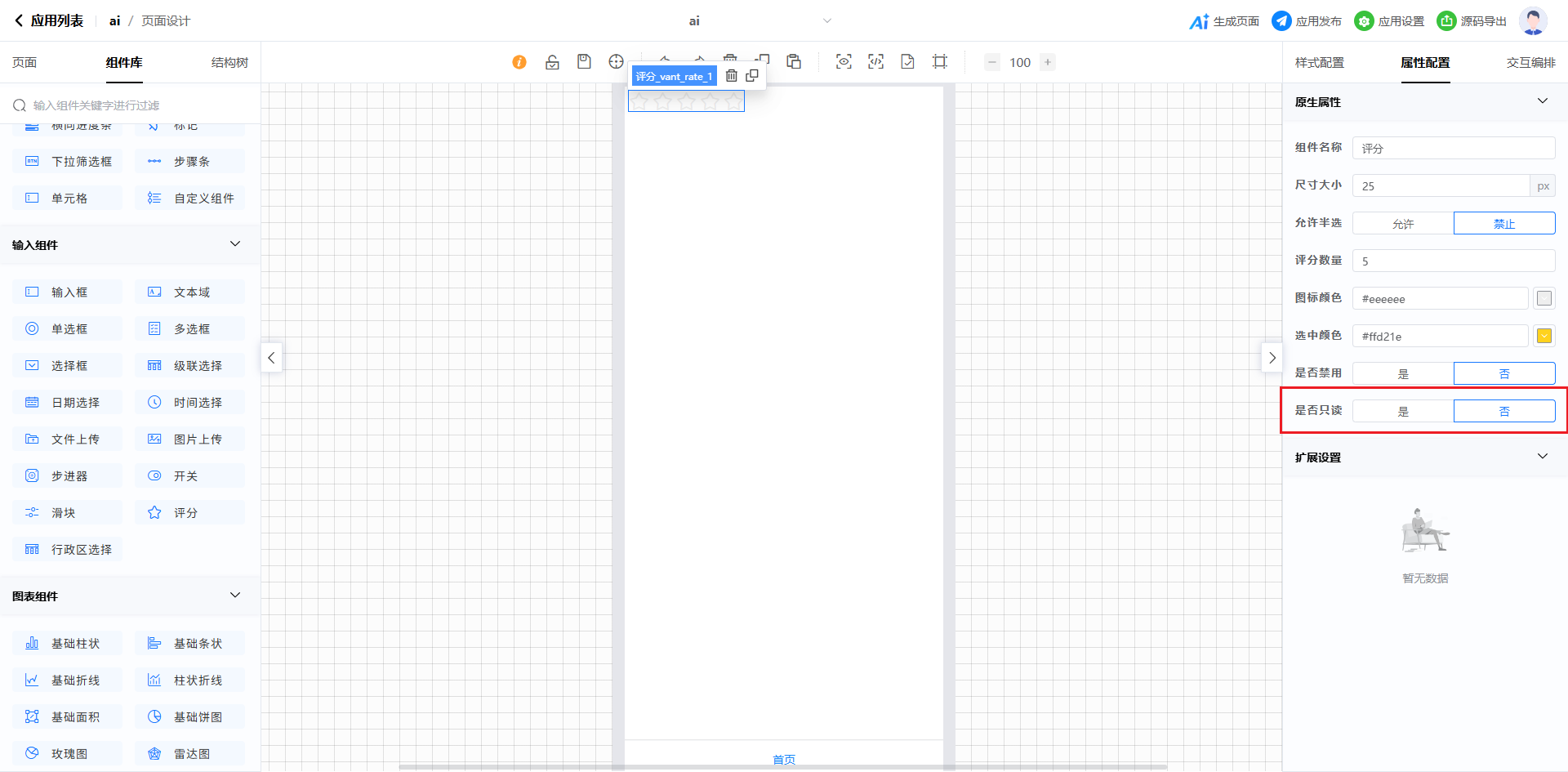
Task: Duplicate the selected 评分_vant_rate_1 component
Action: point(752,76)
